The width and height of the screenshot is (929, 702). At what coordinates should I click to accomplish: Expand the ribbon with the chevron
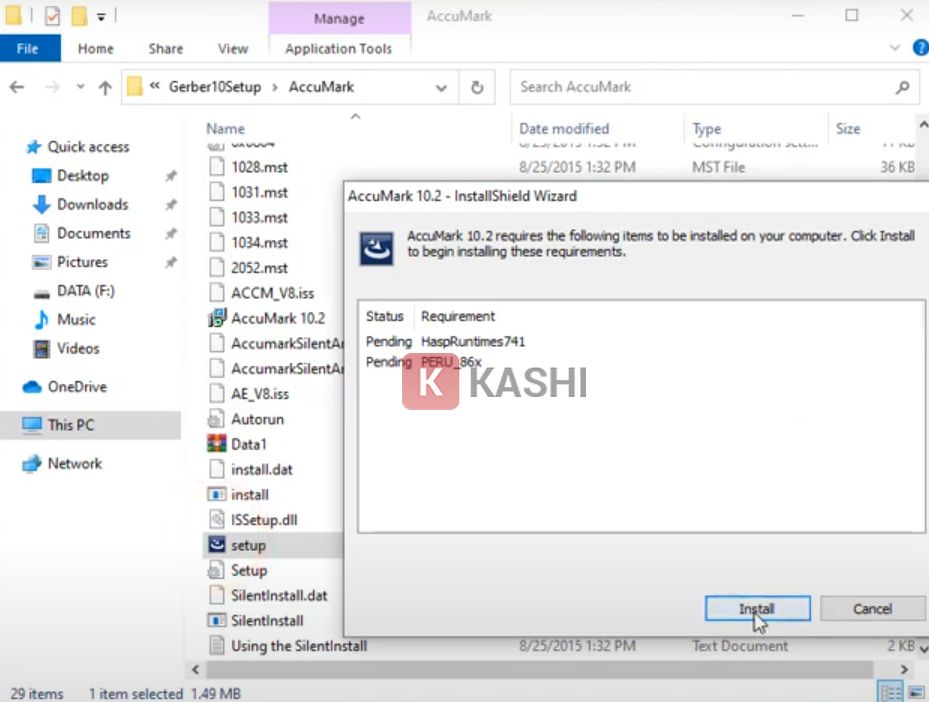click(x=894, y=48)
